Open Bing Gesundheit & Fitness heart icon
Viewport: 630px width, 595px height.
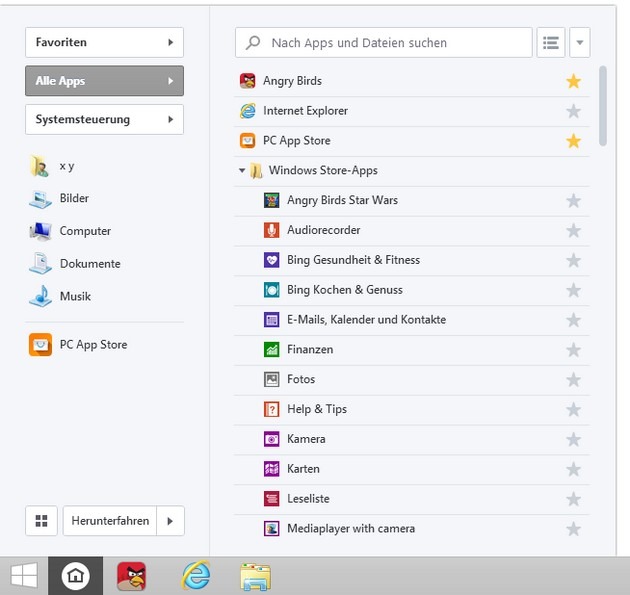[x=272, y=260]
